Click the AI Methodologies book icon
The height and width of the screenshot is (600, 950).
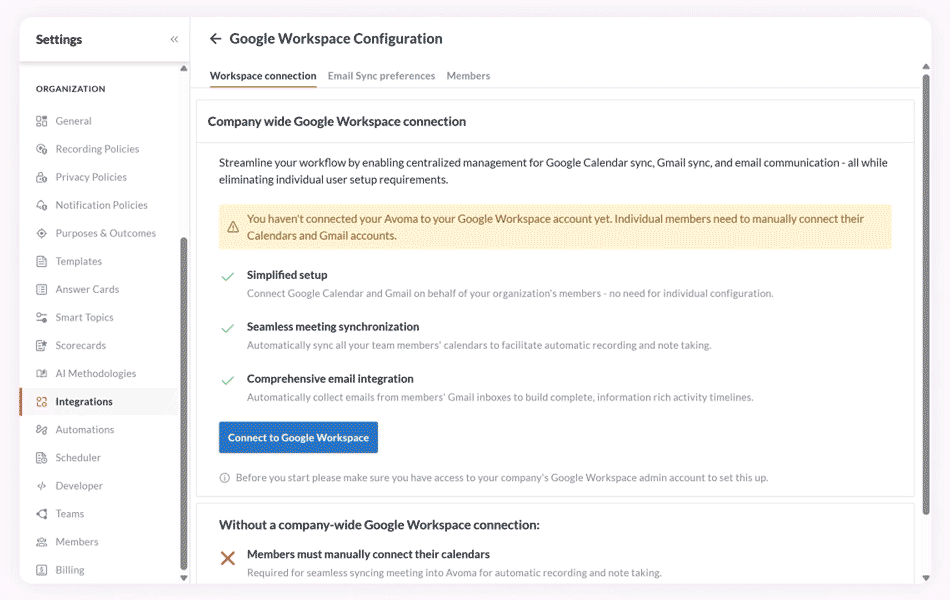(41, 373)
